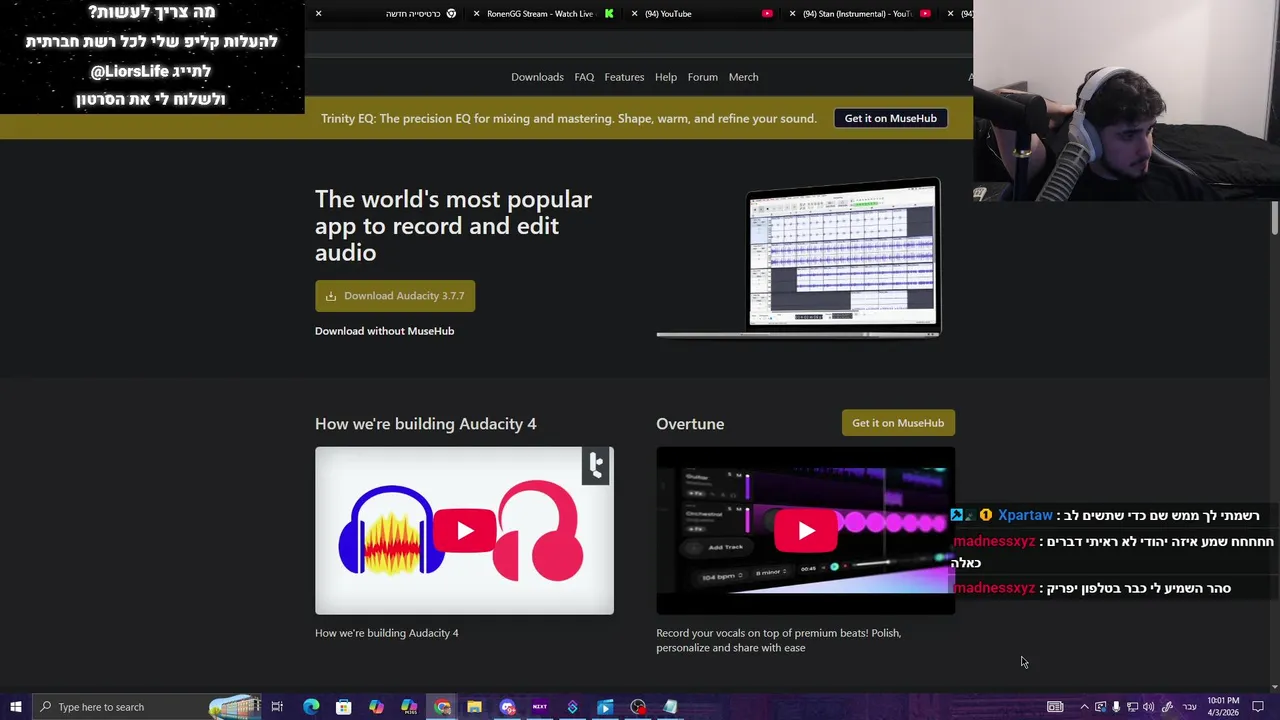The height and width of the screenshot is (720, 1280).
Task: Open File Explorer from the taskbar
Action: coord(474,707)
